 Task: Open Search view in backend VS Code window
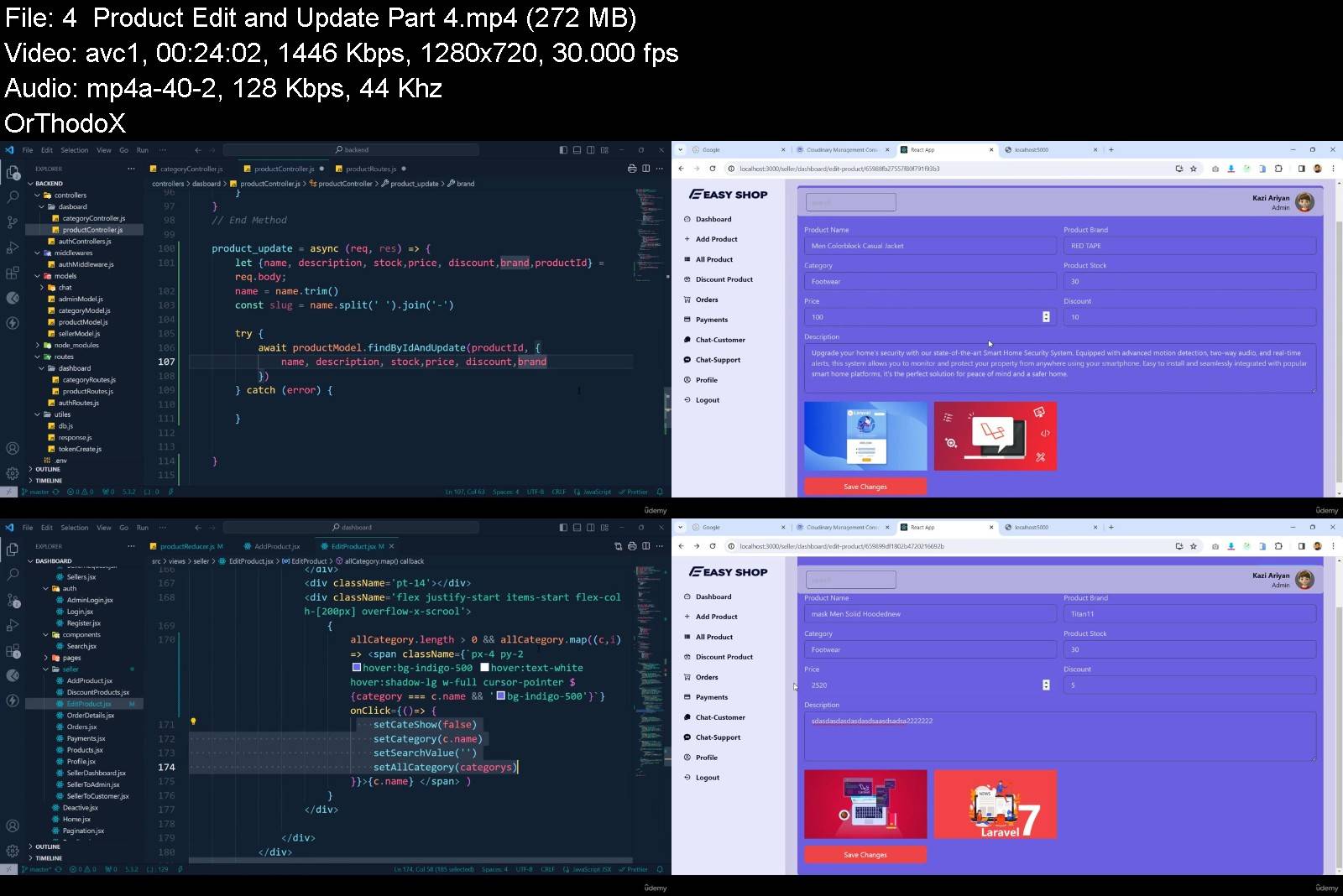(x=13, y=197)
